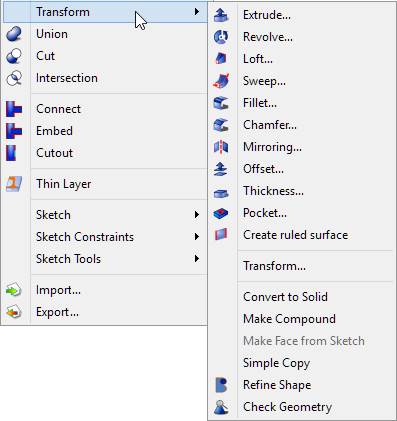Expand the Sketch Tools submenu arrow
397x421 pixels.
coord(197,259)
